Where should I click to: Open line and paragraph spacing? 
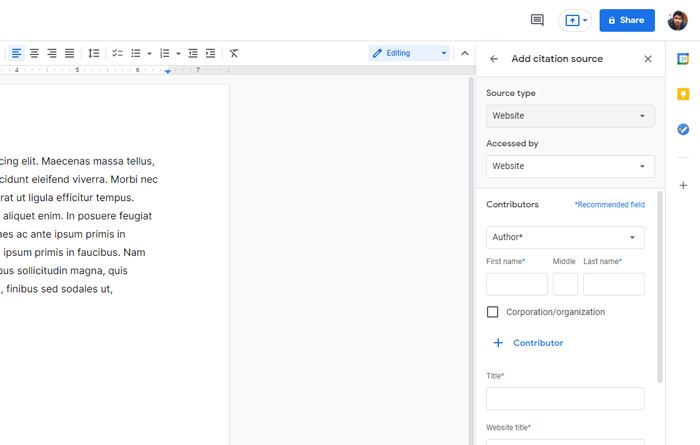coord(93,53)
